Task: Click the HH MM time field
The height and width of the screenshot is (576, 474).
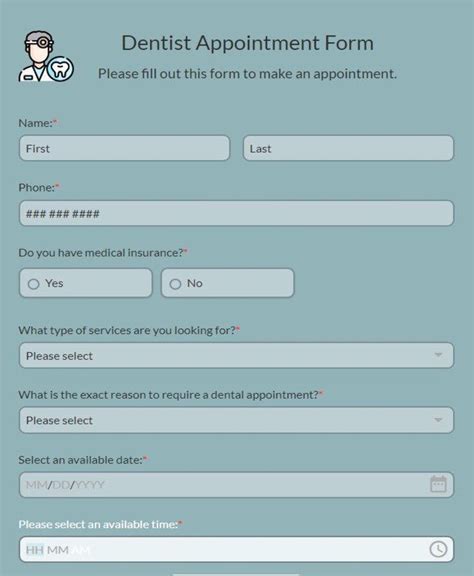Action: [236, 550]
